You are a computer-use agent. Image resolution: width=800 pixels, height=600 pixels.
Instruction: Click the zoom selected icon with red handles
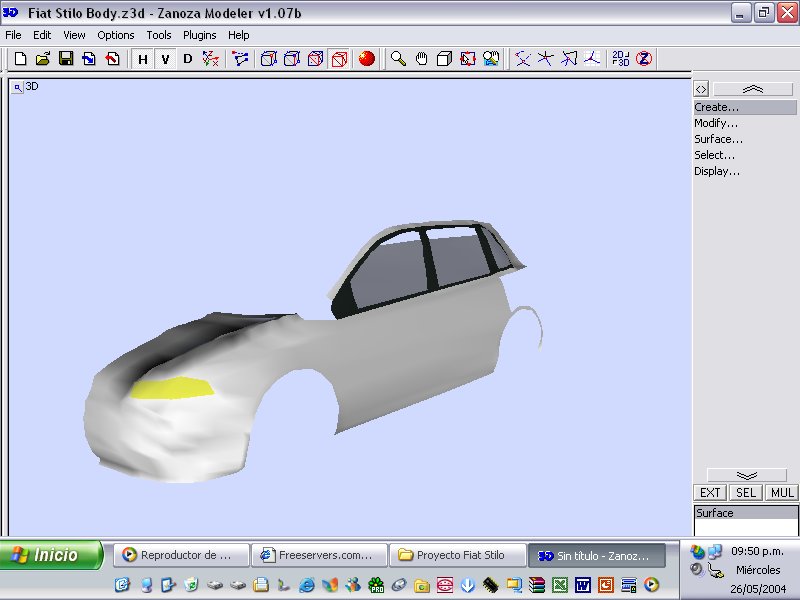point(467,59)
